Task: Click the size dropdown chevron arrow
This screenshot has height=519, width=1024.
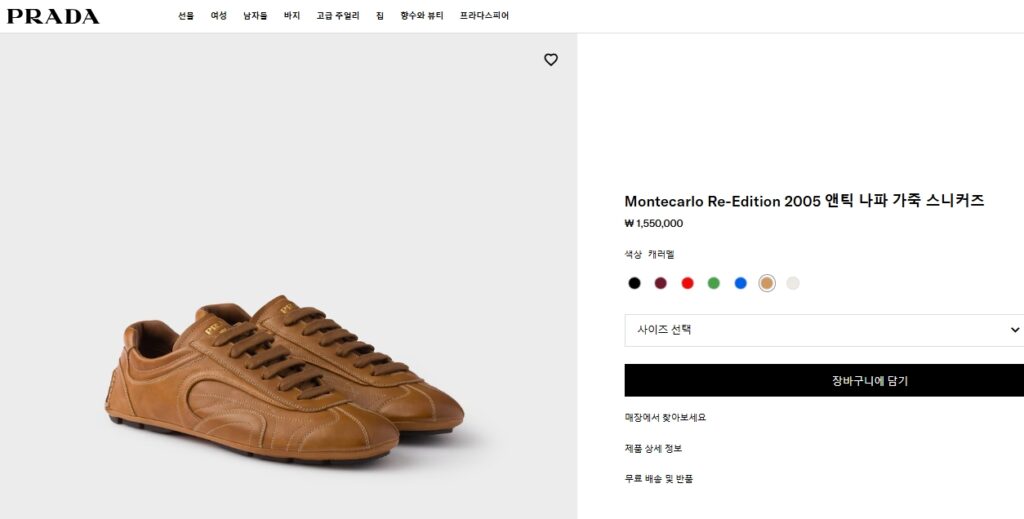Action: click(x=1014, y=330)
